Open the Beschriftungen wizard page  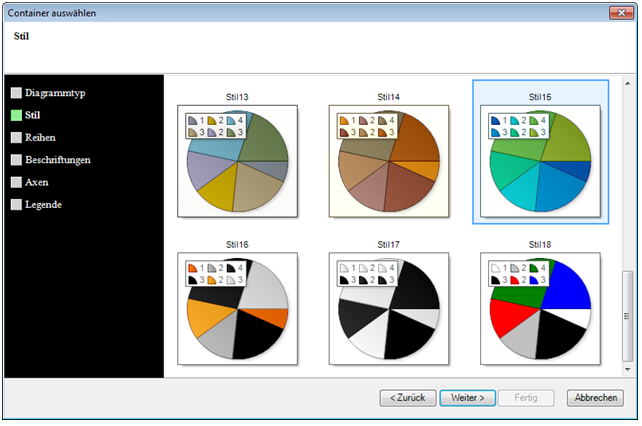[58, 160]
